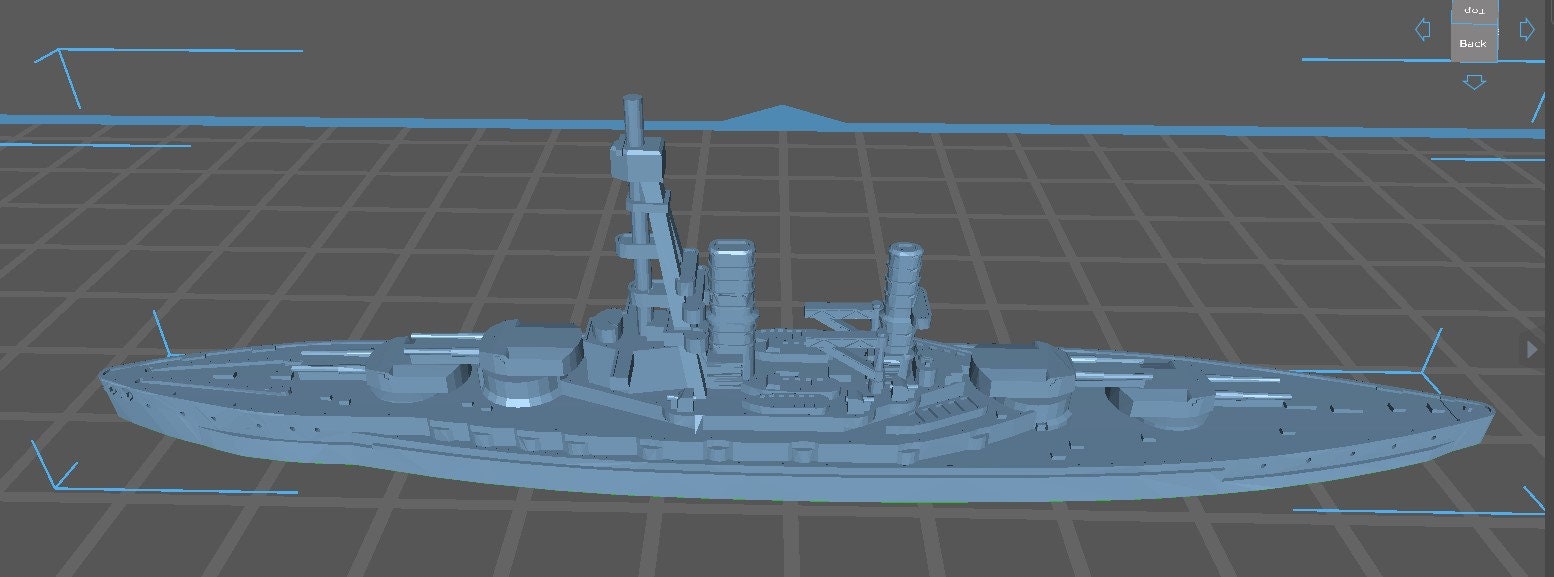Click the Top face of the view cube
Screen dimensions: 1554x577
coord(1474,9)
